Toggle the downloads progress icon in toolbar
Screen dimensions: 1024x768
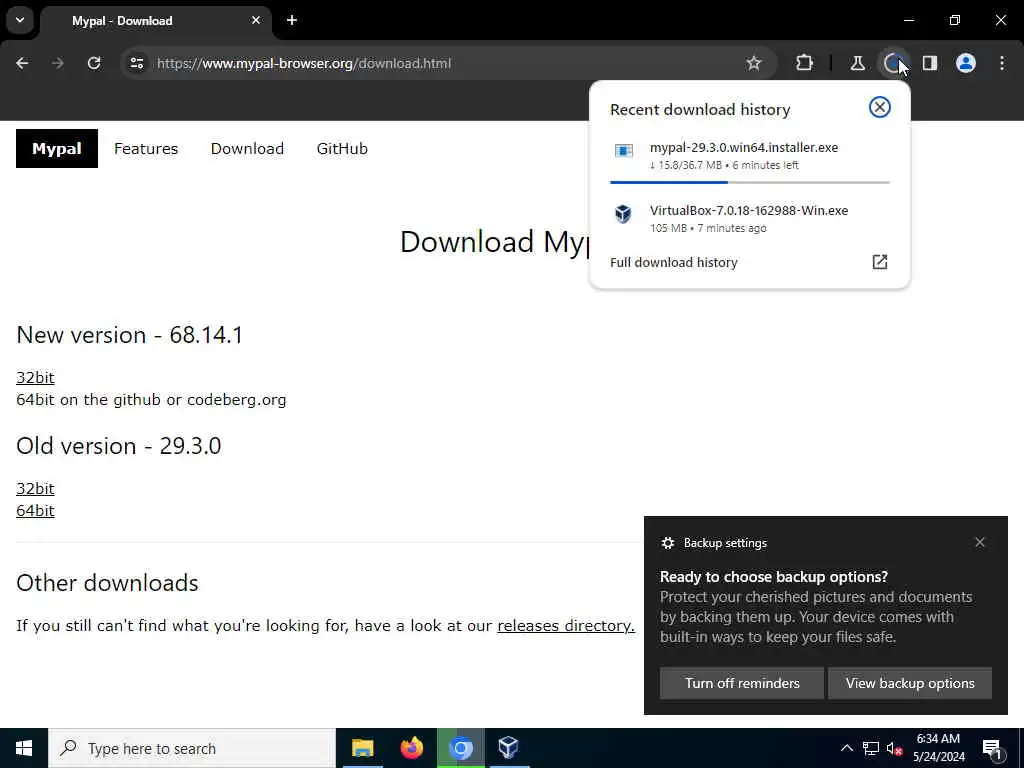(x=893, y=63)
